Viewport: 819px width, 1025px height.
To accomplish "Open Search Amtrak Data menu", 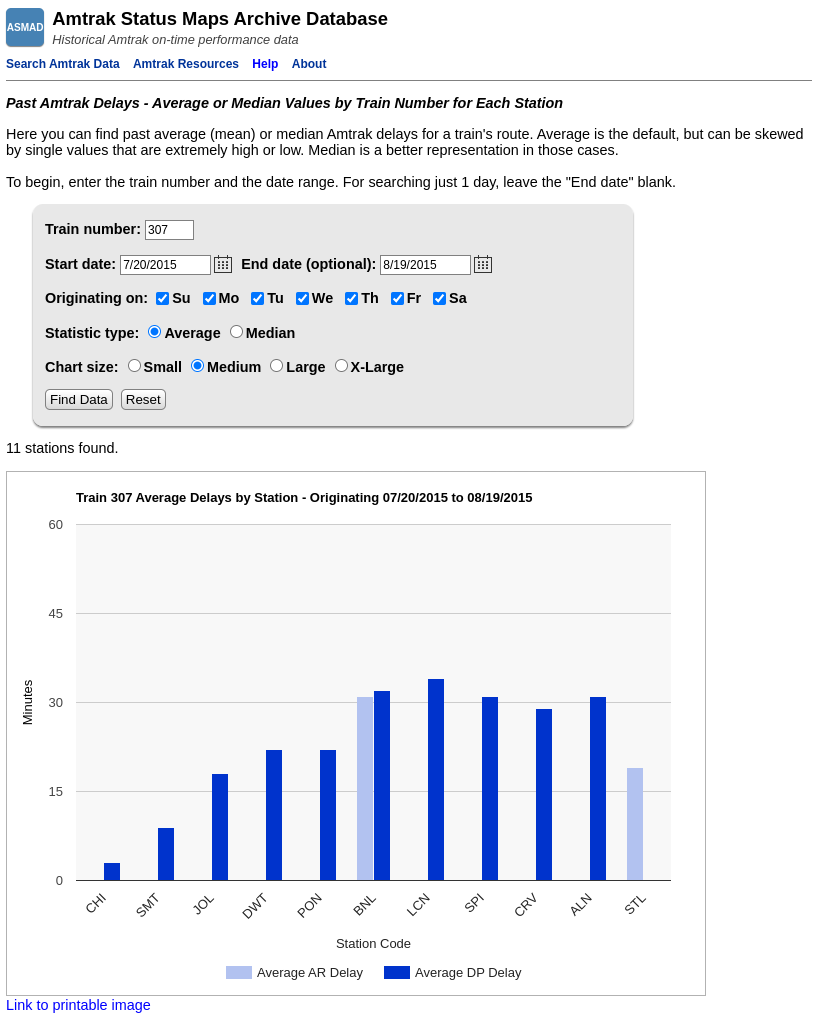I will click(63, 64).
